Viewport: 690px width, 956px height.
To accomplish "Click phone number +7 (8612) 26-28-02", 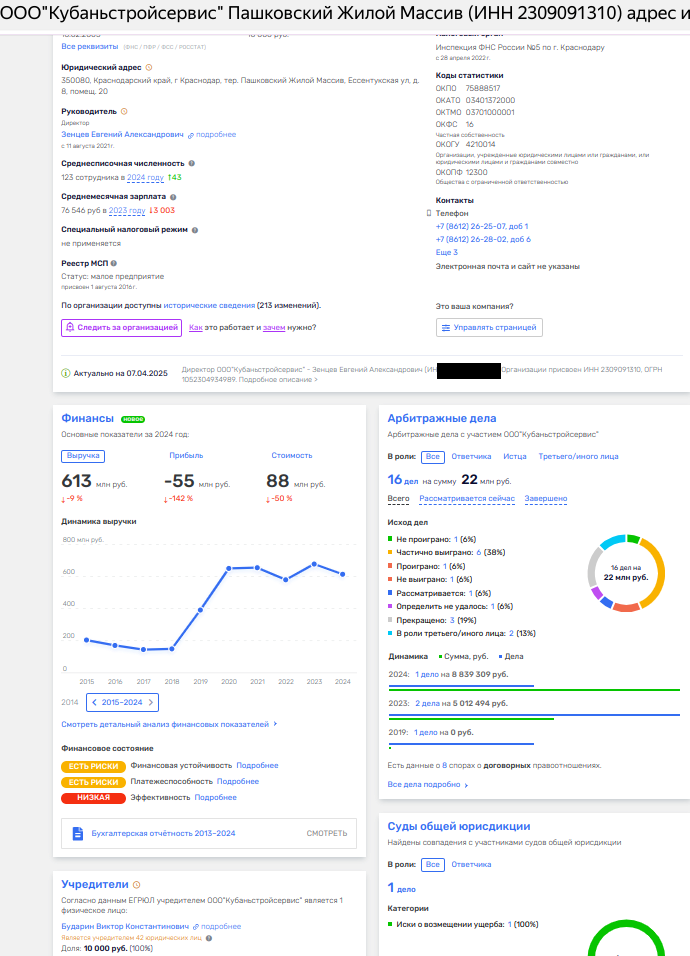I will click(x=483, y=240).
